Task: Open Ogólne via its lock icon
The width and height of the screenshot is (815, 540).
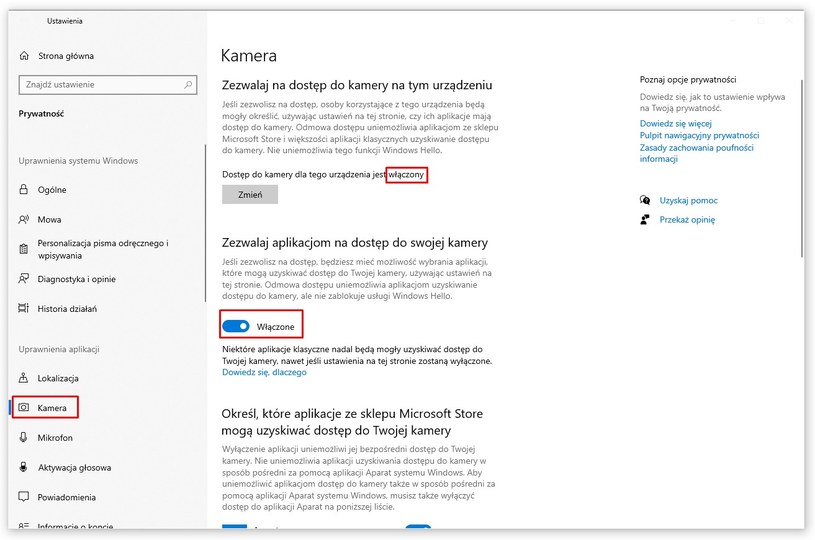Action: [x=23, y=189]
